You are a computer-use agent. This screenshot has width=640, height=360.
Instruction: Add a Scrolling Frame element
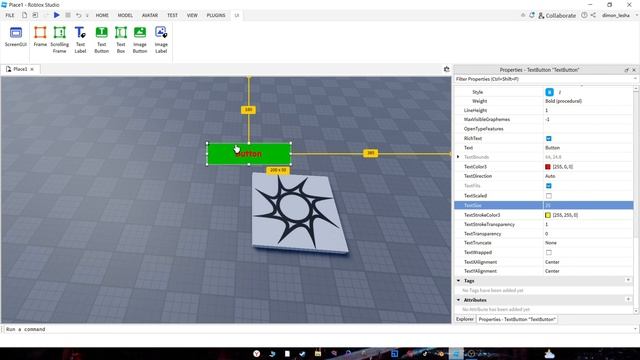pyautogui.click(x=60, y=40)
